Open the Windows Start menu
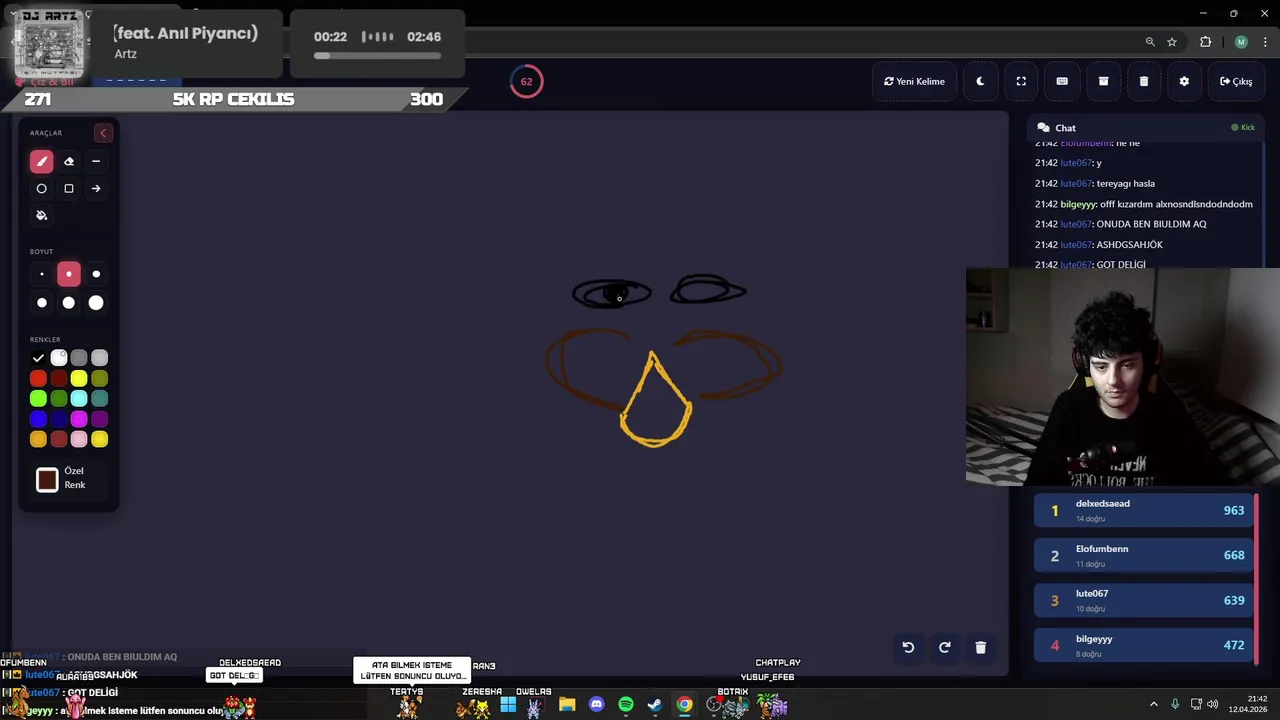The image size is (1280, 720). (508, 705)
